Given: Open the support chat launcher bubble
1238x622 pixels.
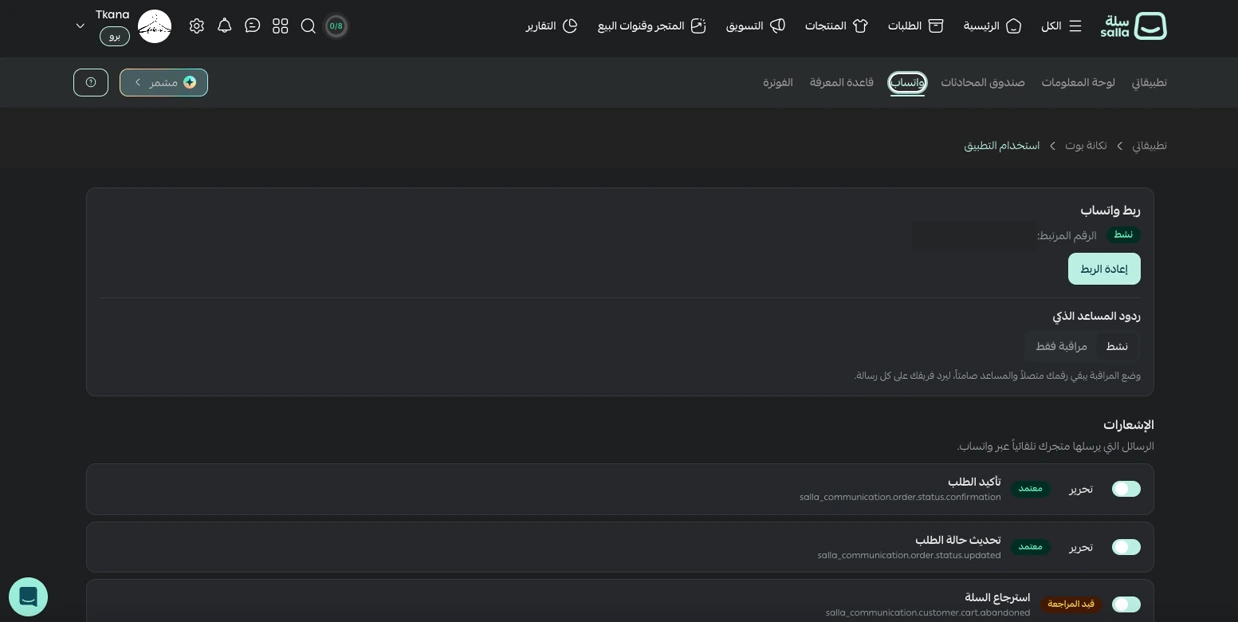Looking at the screenshot, I should click(x=28, y=597).
